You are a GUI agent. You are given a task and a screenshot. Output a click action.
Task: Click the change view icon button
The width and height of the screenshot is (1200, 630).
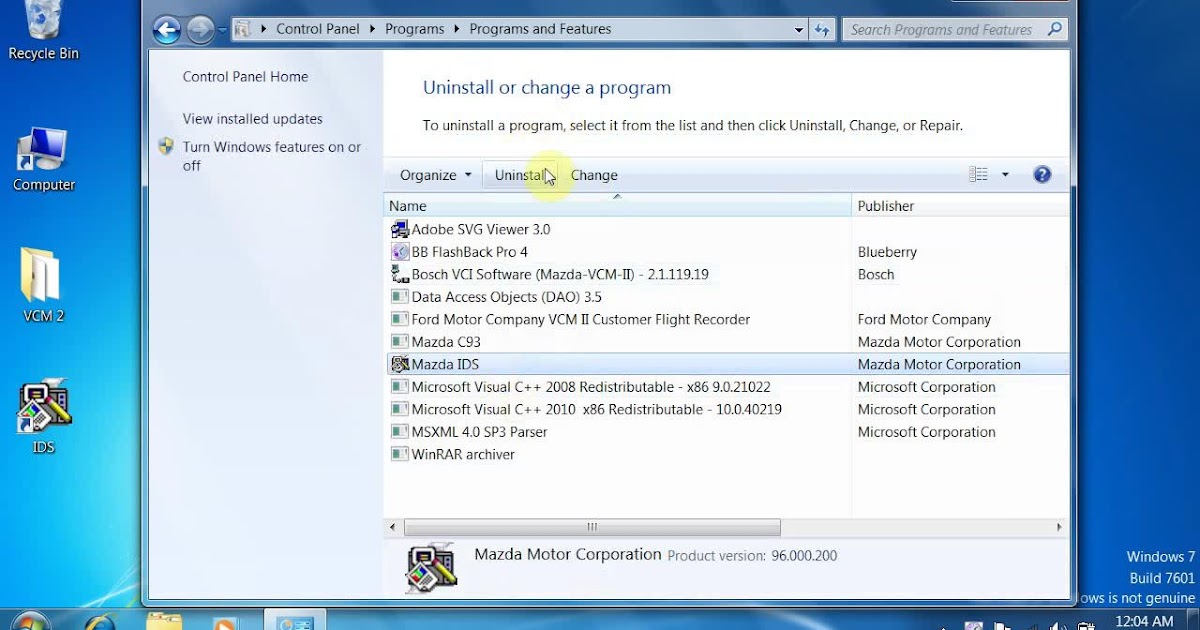click(978, 175)
